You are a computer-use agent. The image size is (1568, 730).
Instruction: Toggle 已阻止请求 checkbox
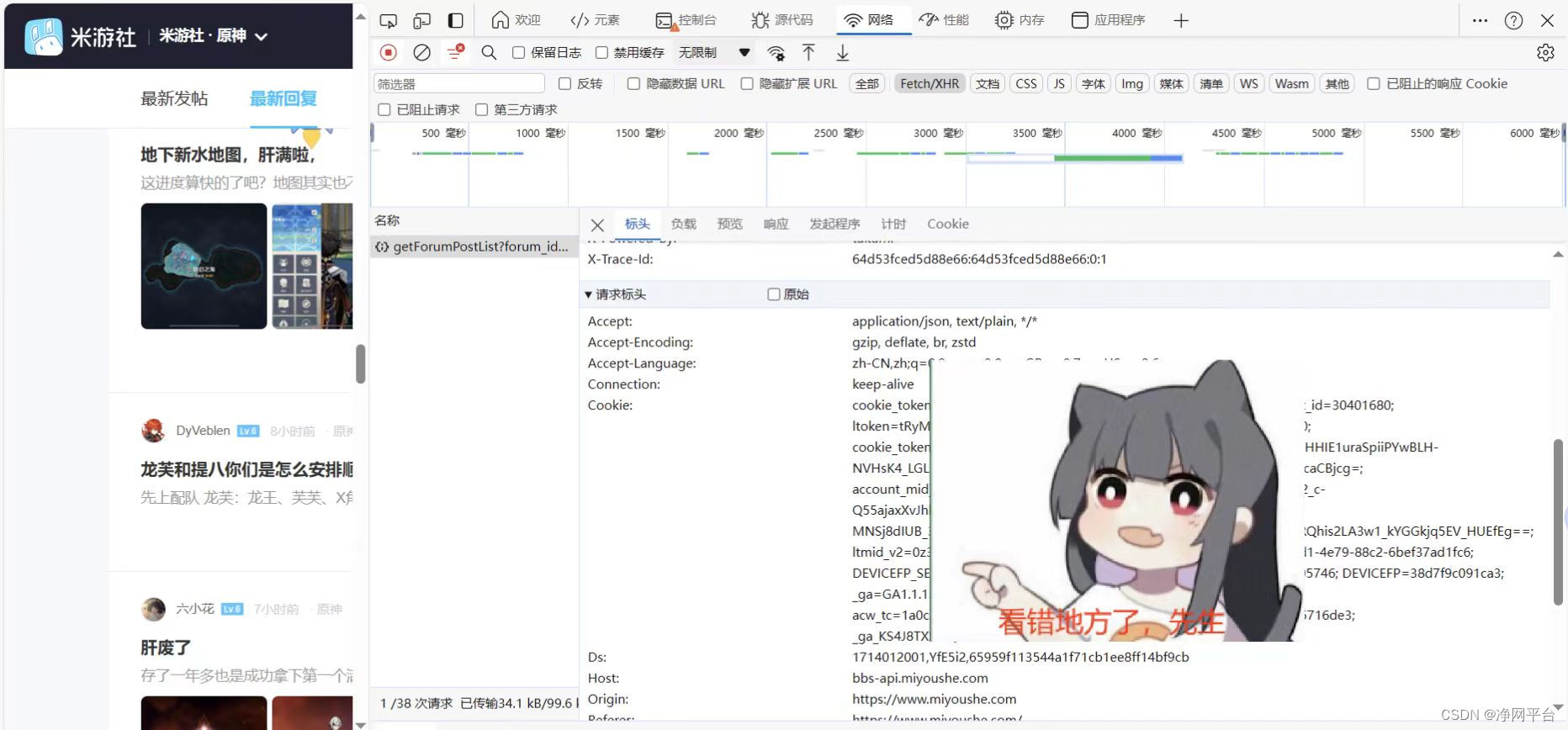(x=384, y=110)
